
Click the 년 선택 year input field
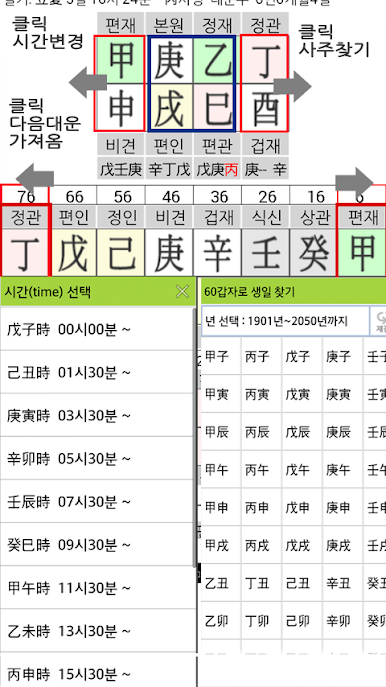[285, 321]
